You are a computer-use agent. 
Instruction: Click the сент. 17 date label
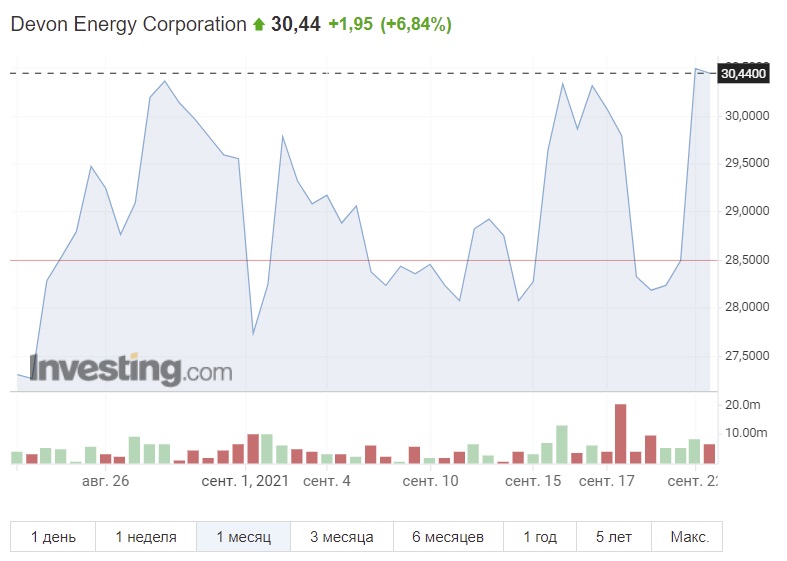tap(607, 481)
